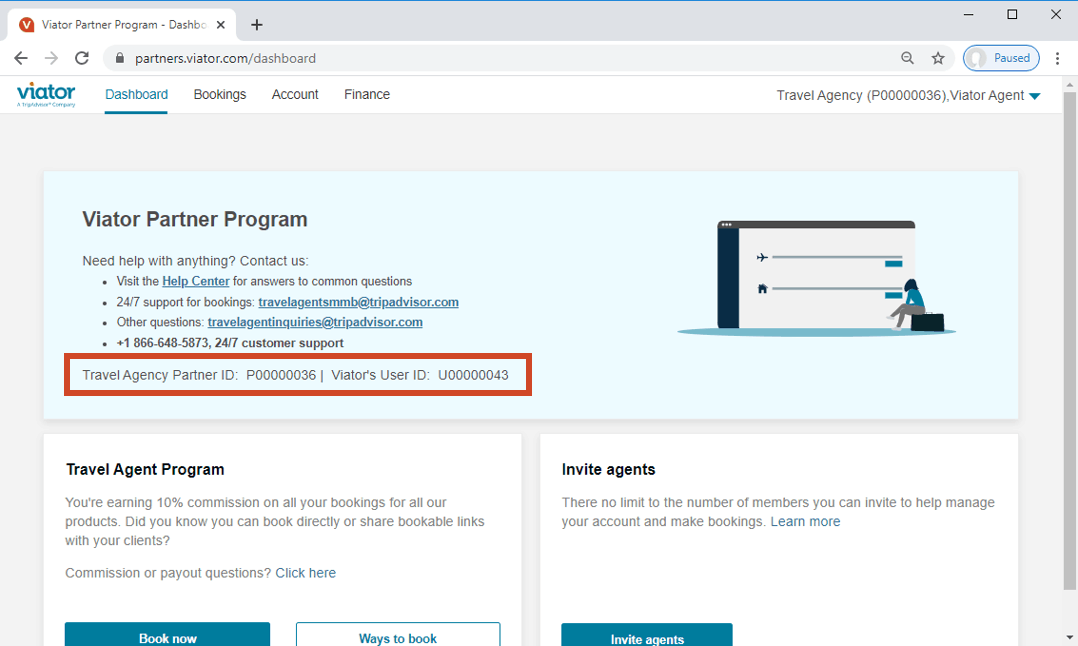Click the Invite agents card heading
Image resolution: width=1078 pixels, height=646 pixels.
pos(608,469)
